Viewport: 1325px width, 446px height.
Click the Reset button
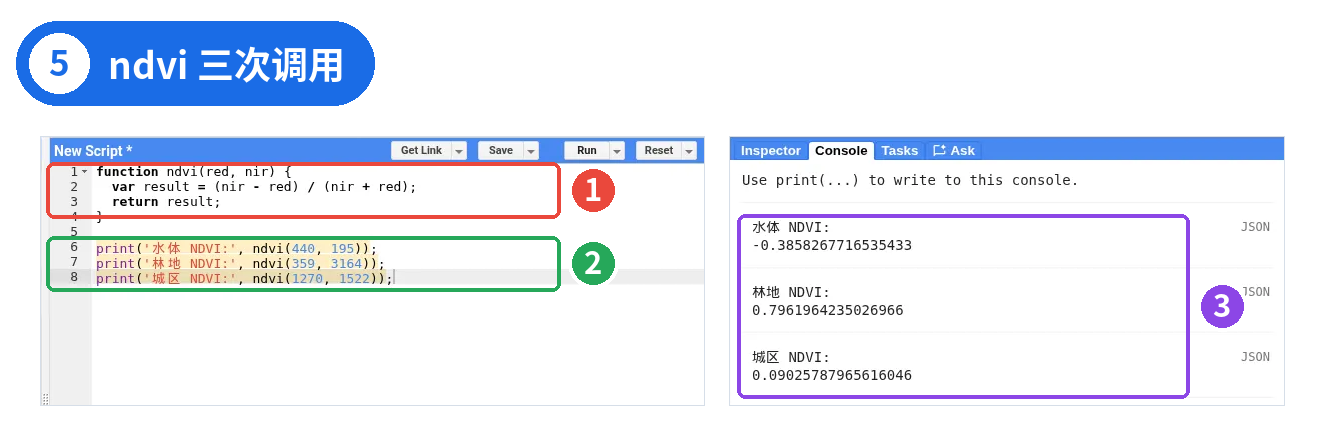click(x=659, y=151)
